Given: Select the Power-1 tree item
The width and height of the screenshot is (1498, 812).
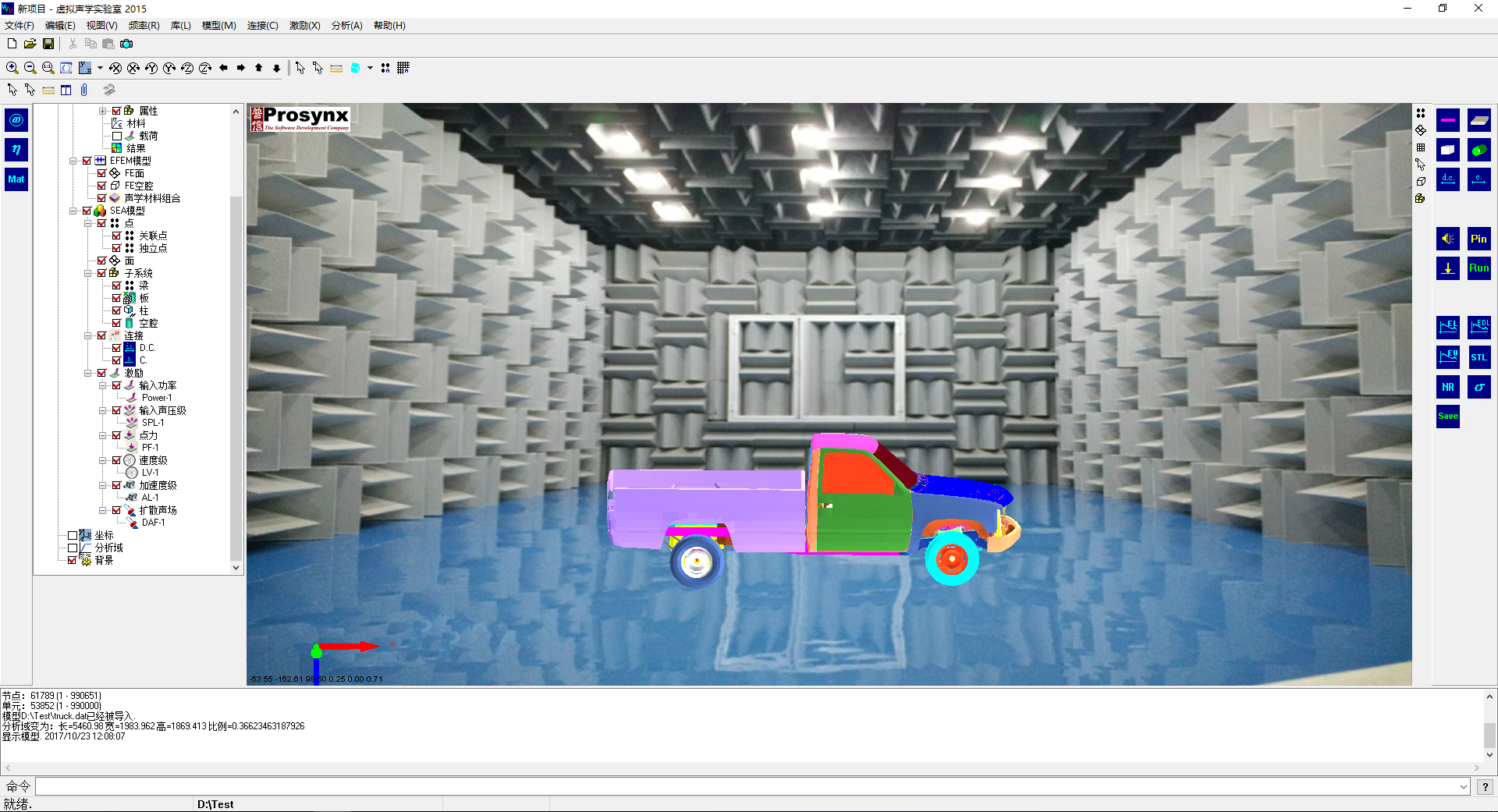Looking at the screenshot, I should click(156, 398).
